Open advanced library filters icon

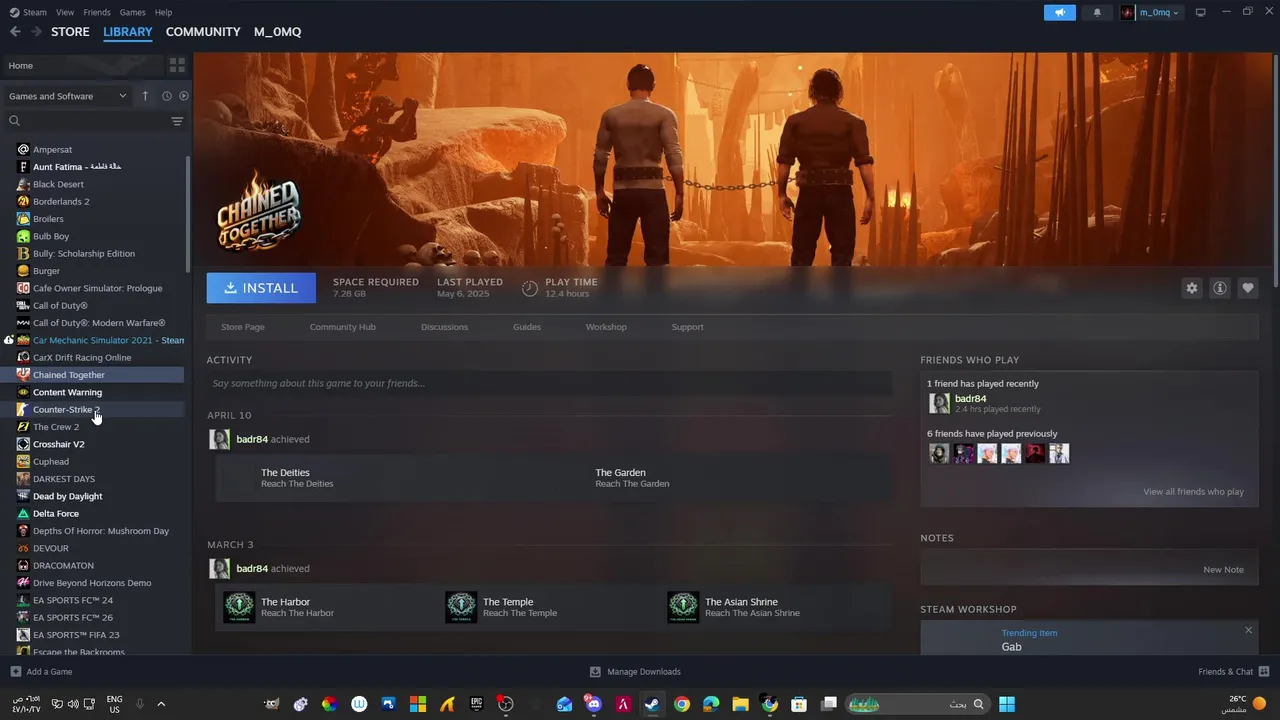[x=177, y=121]
